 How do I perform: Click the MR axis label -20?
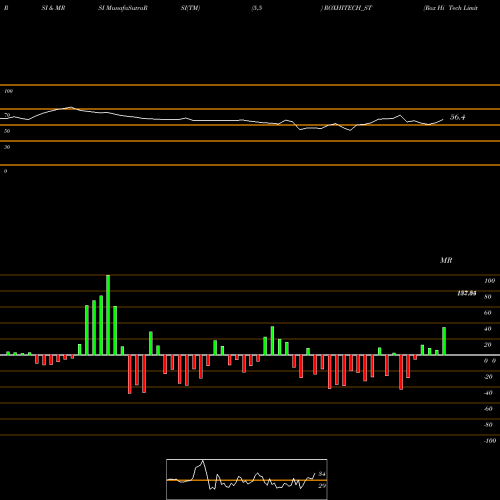488,377
